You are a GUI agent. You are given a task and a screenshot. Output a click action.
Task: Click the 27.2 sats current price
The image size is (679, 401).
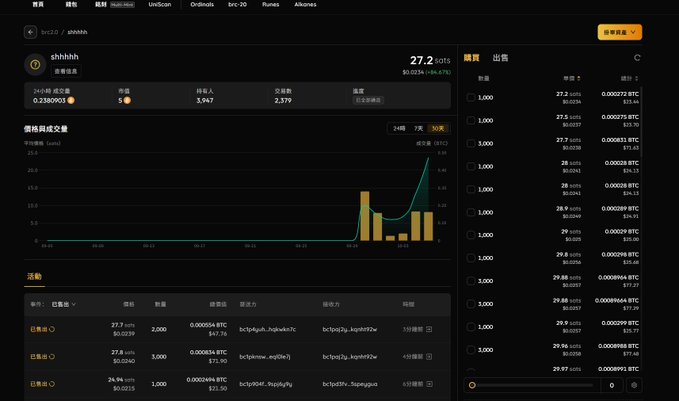[430, 60]
